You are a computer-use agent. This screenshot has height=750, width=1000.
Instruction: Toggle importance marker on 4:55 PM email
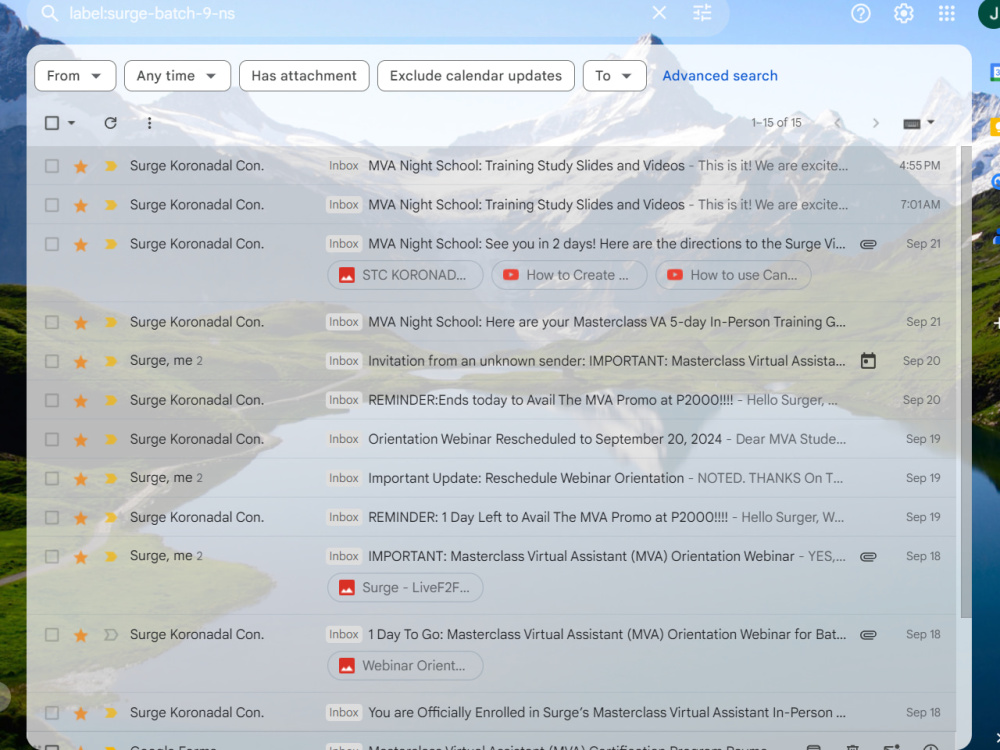coord(111,166)
